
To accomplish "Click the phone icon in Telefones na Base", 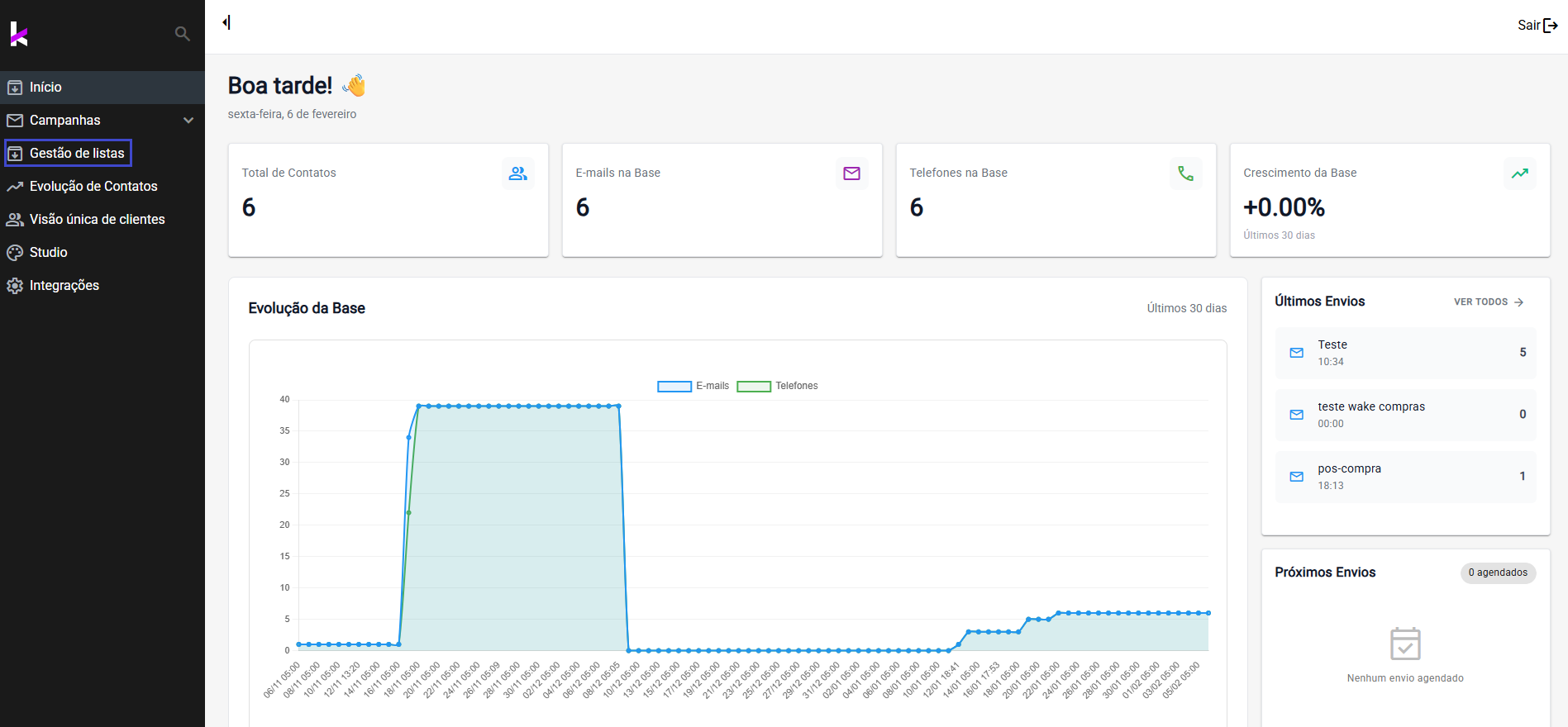I will click(x=1185, y=173).
